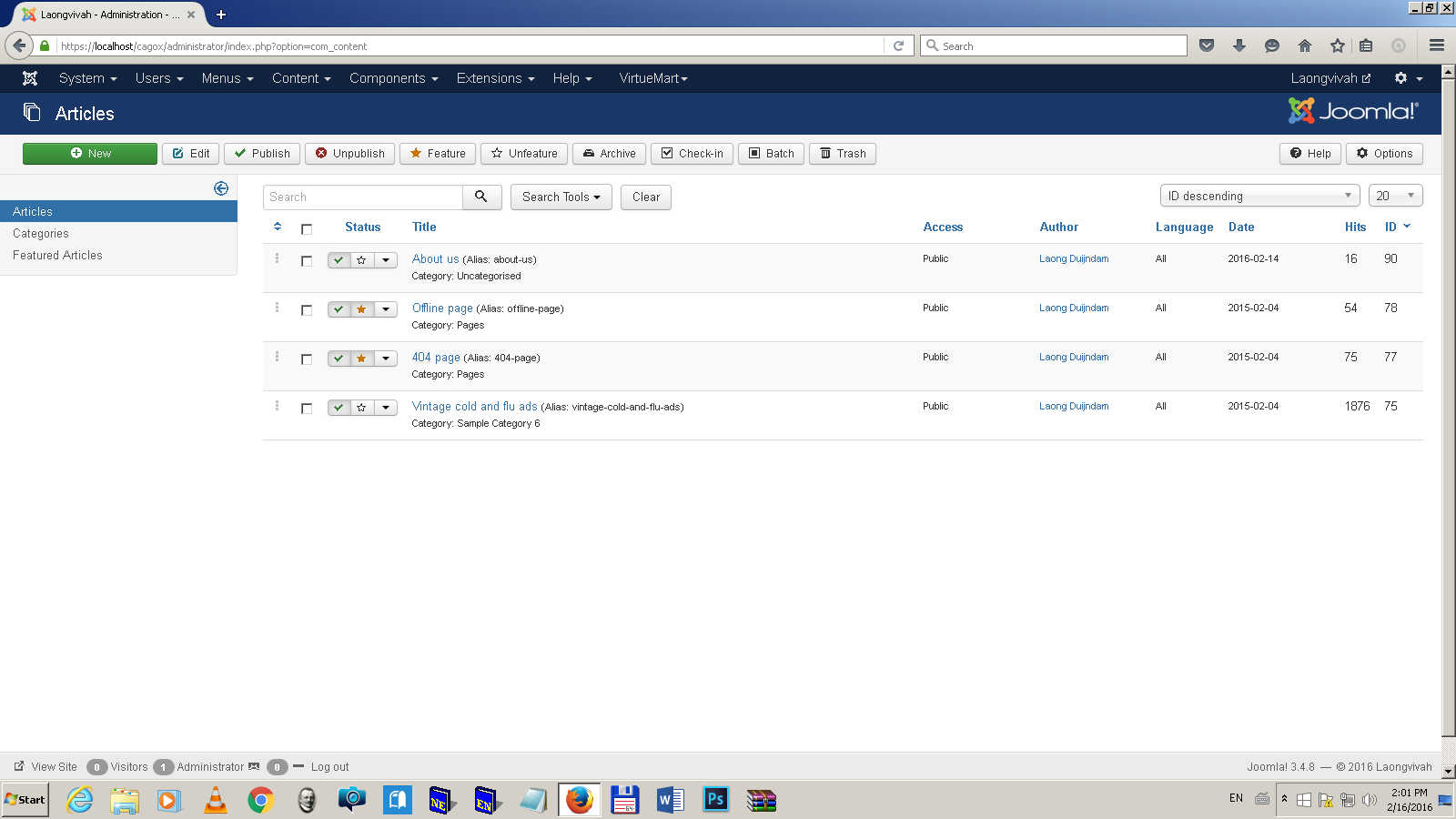Open the ID descending sort dropdown
This screenshot has width=1456, height=819.
1259,196
